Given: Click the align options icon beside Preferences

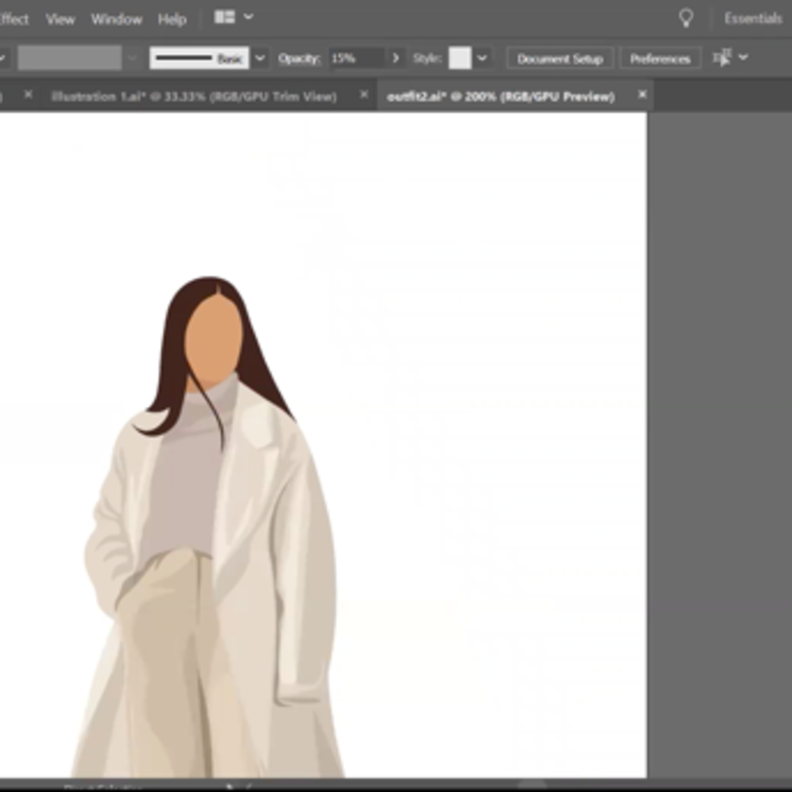Looking at the screenshot, I should [x=721, y=58].
